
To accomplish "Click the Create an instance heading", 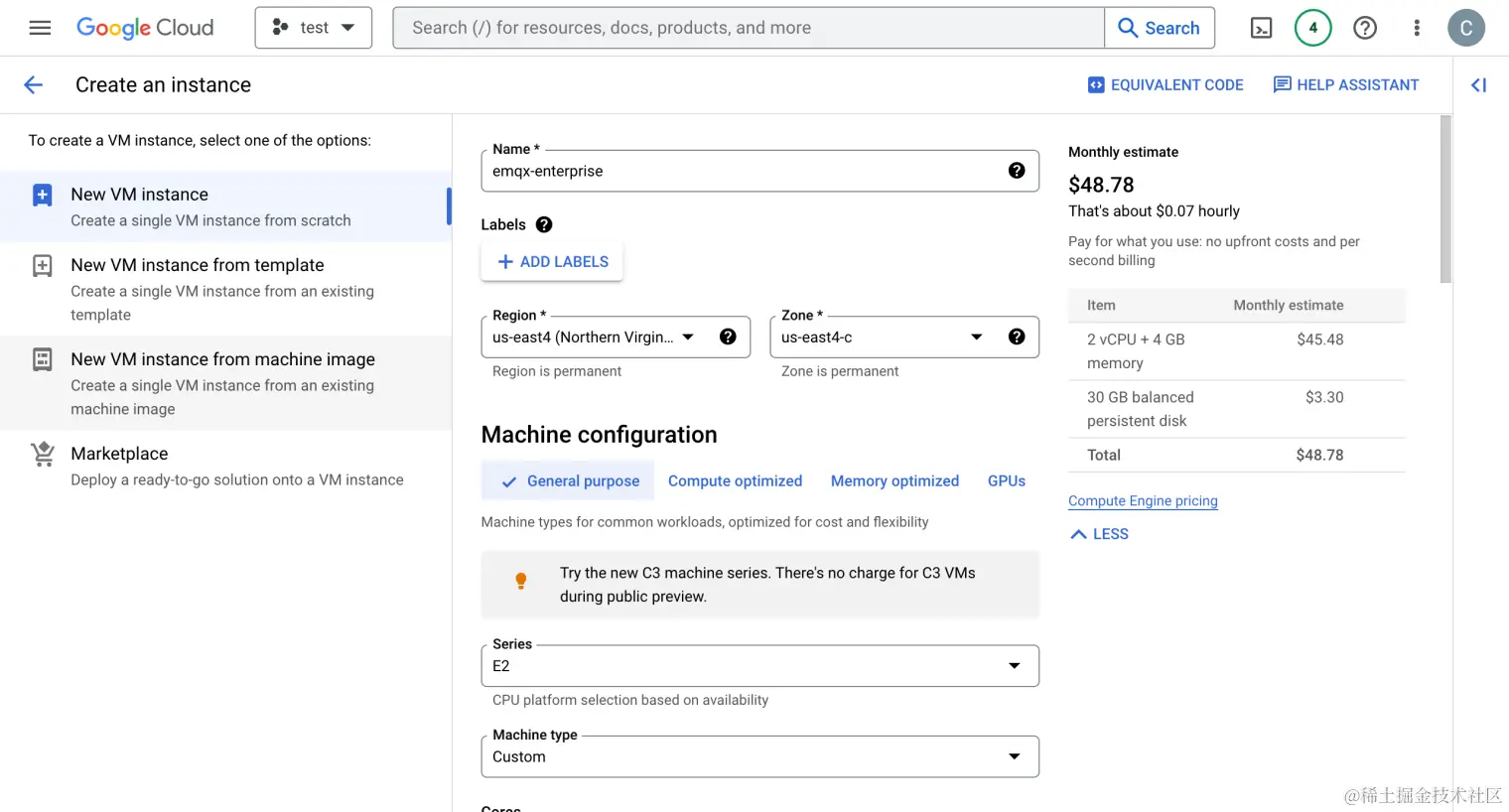I will [x=163, y=85].
